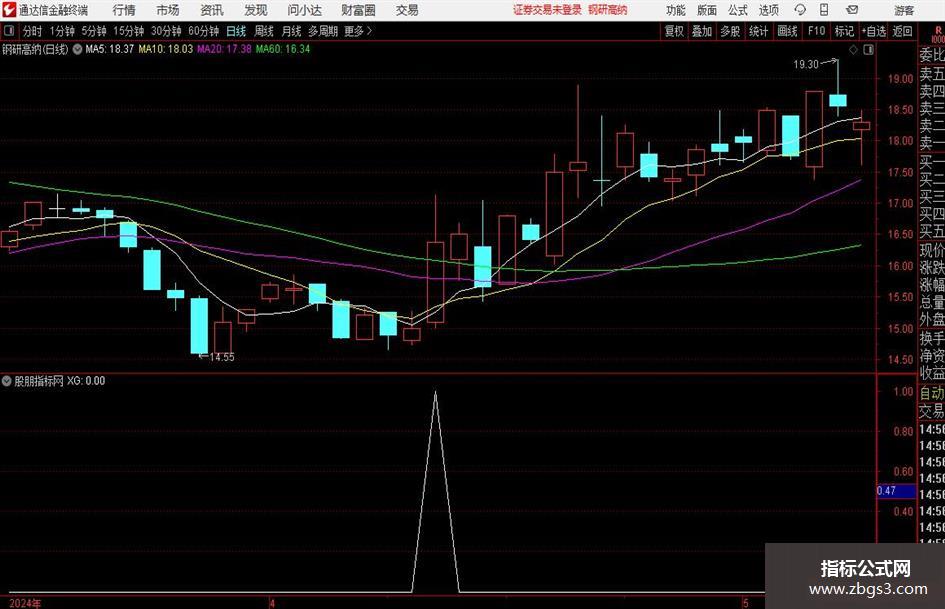
Task: Open the 多周期 view
Action: (x=323, y=31)
